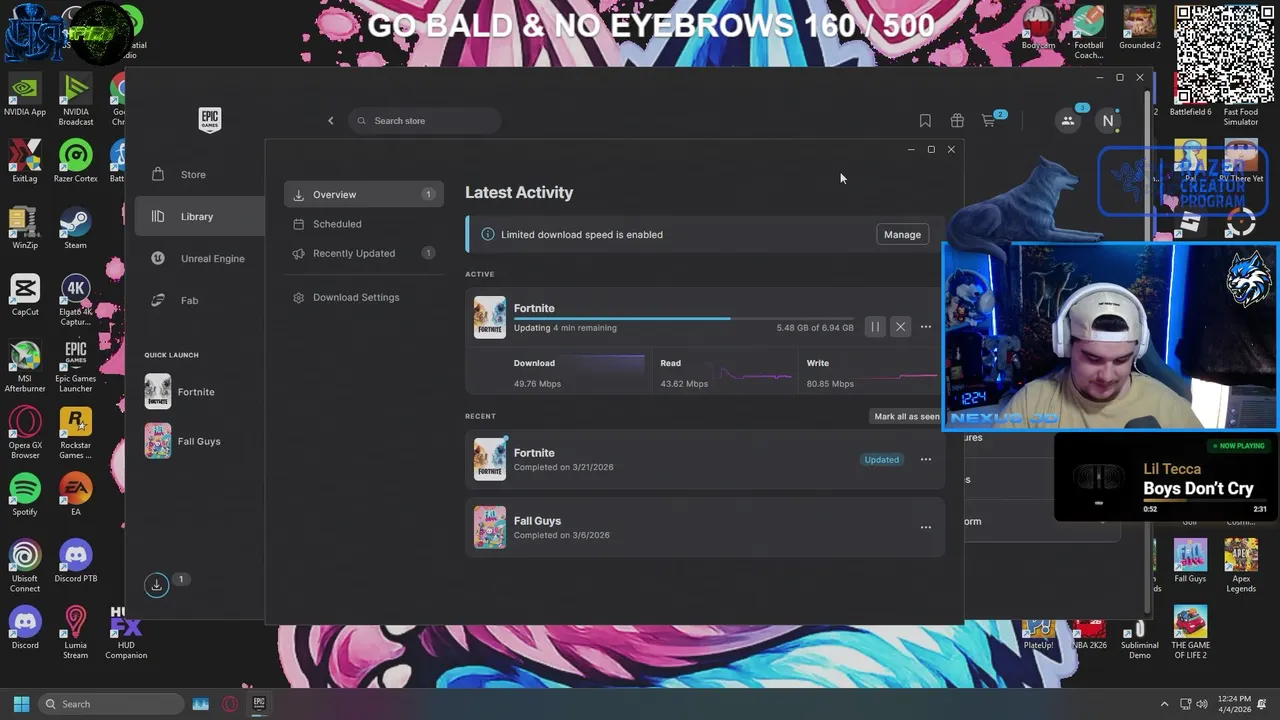The width and height of the screenshot is (1280, 720).
Task: Open the wishlist bookmark icon
Action: pos(925,121)
